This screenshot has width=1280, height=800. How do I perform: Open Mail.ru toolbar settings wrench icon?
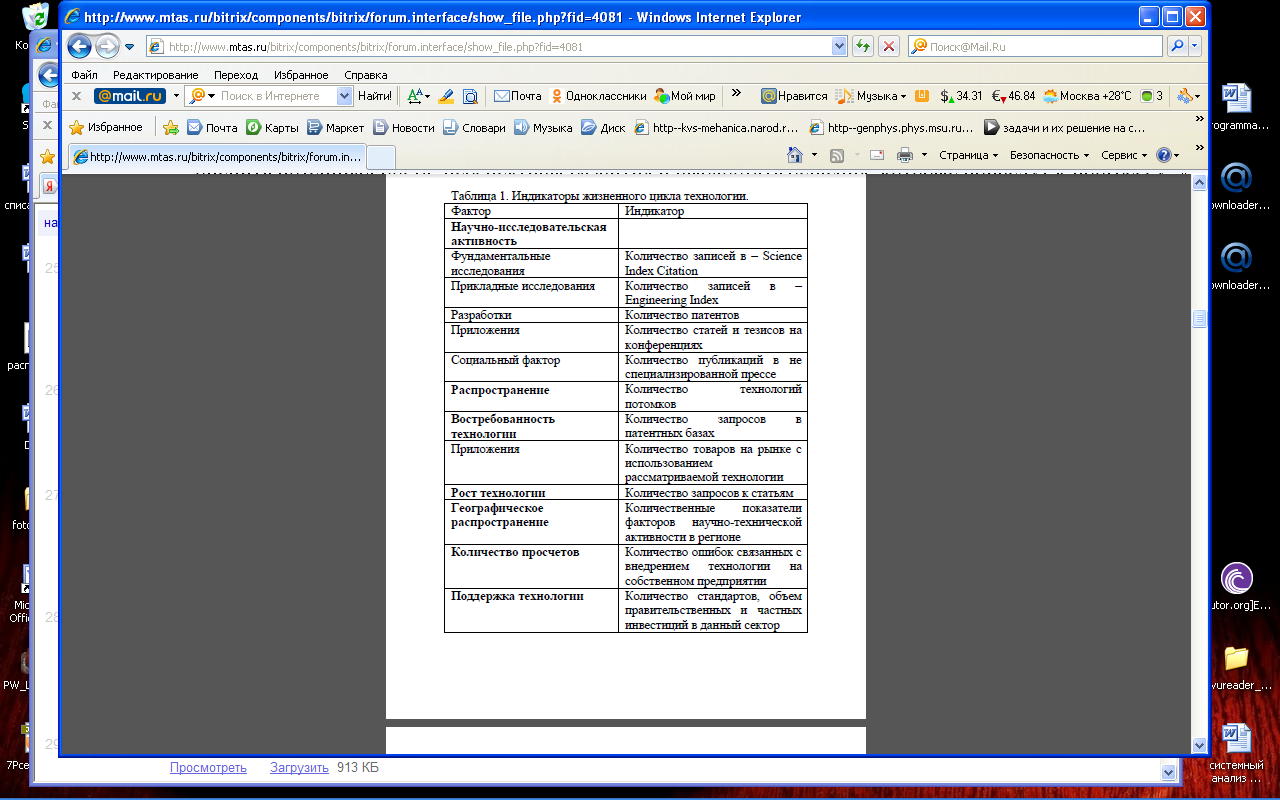point(1188,96)
